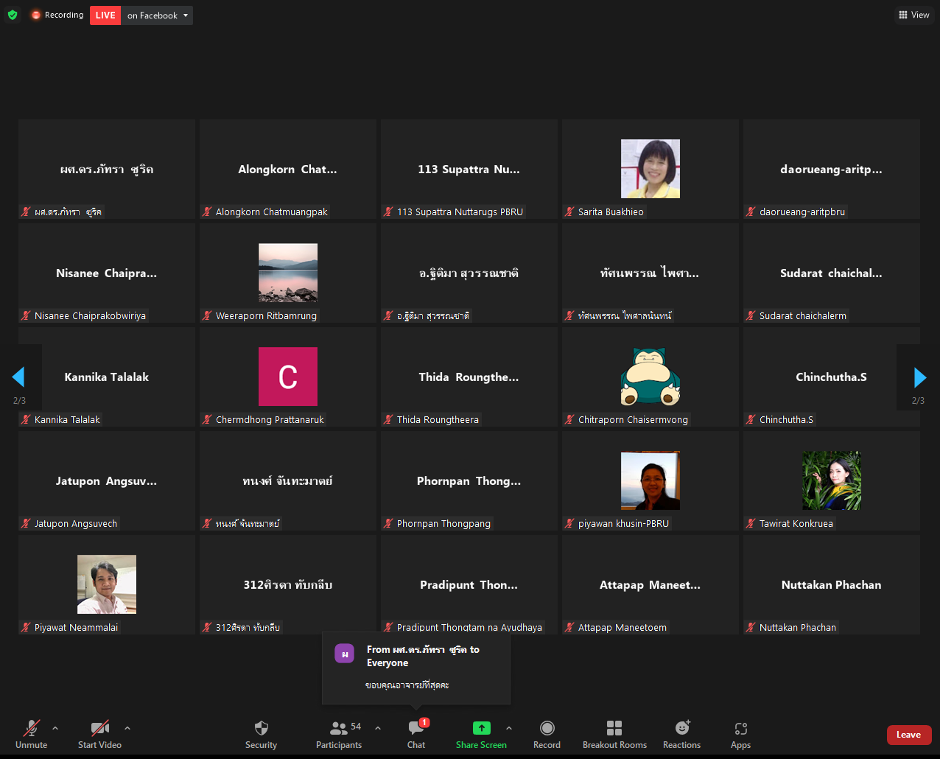Click the red Leave button
941x760 pixels.
pos(908,735)
